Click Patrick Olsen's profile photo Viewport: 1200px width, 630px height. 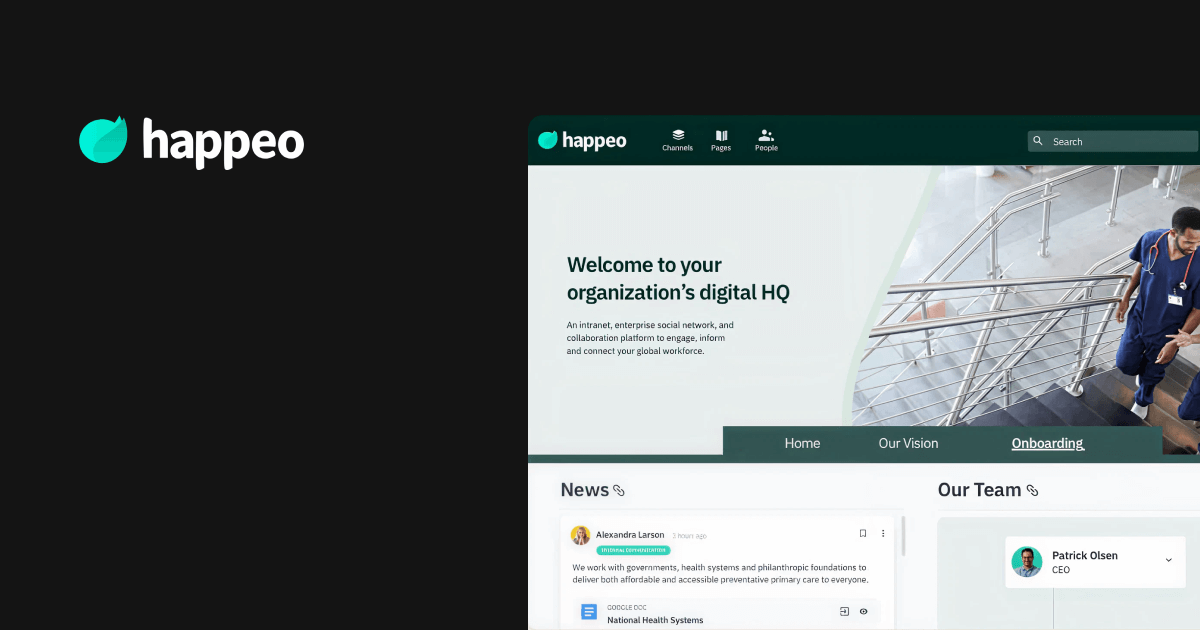point(1026,561)
